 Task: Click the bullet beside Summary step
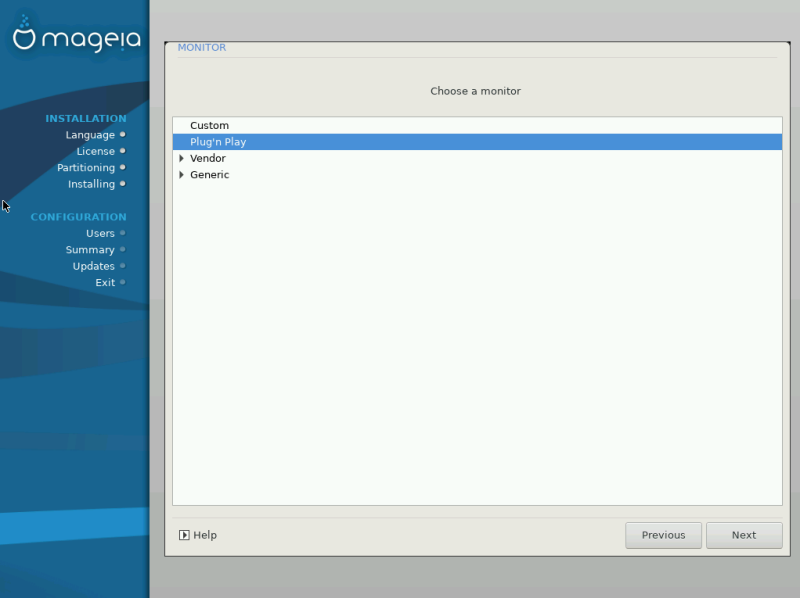[x=122, y=250]
